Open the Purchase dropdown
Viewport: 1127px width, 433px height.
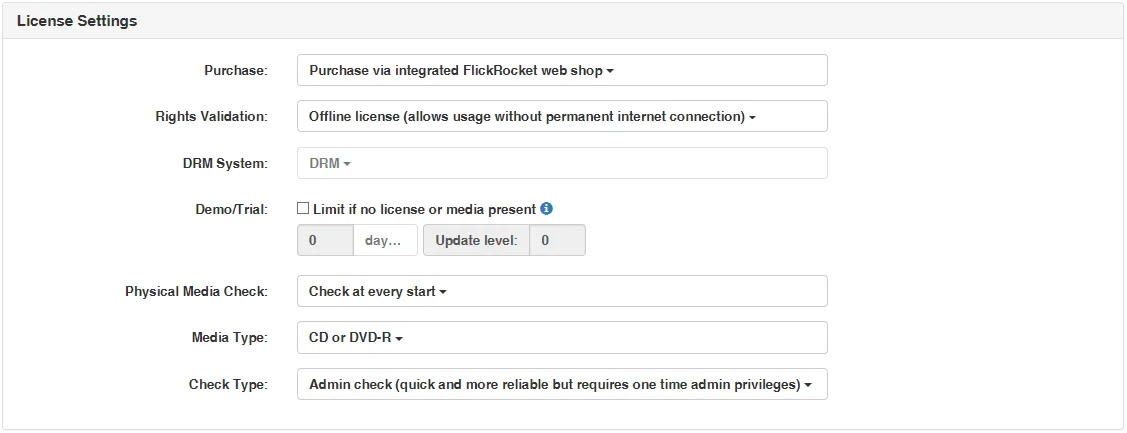coord(562,70)
